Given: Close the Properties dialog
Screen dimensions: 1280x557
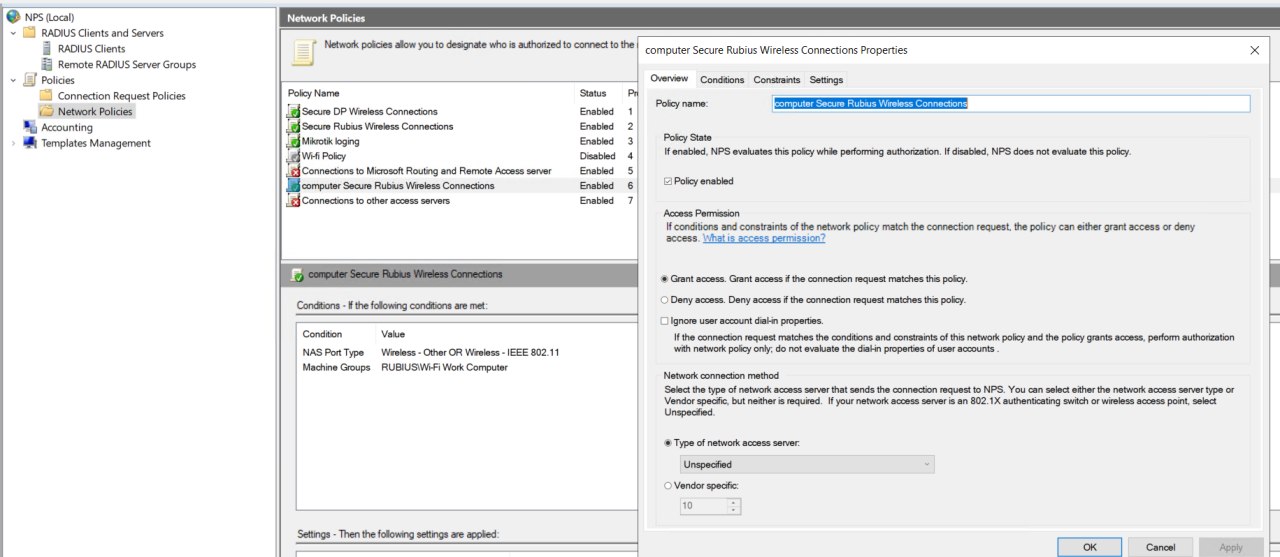Looking at the screenshot, I should click(x=1255, y=50).
